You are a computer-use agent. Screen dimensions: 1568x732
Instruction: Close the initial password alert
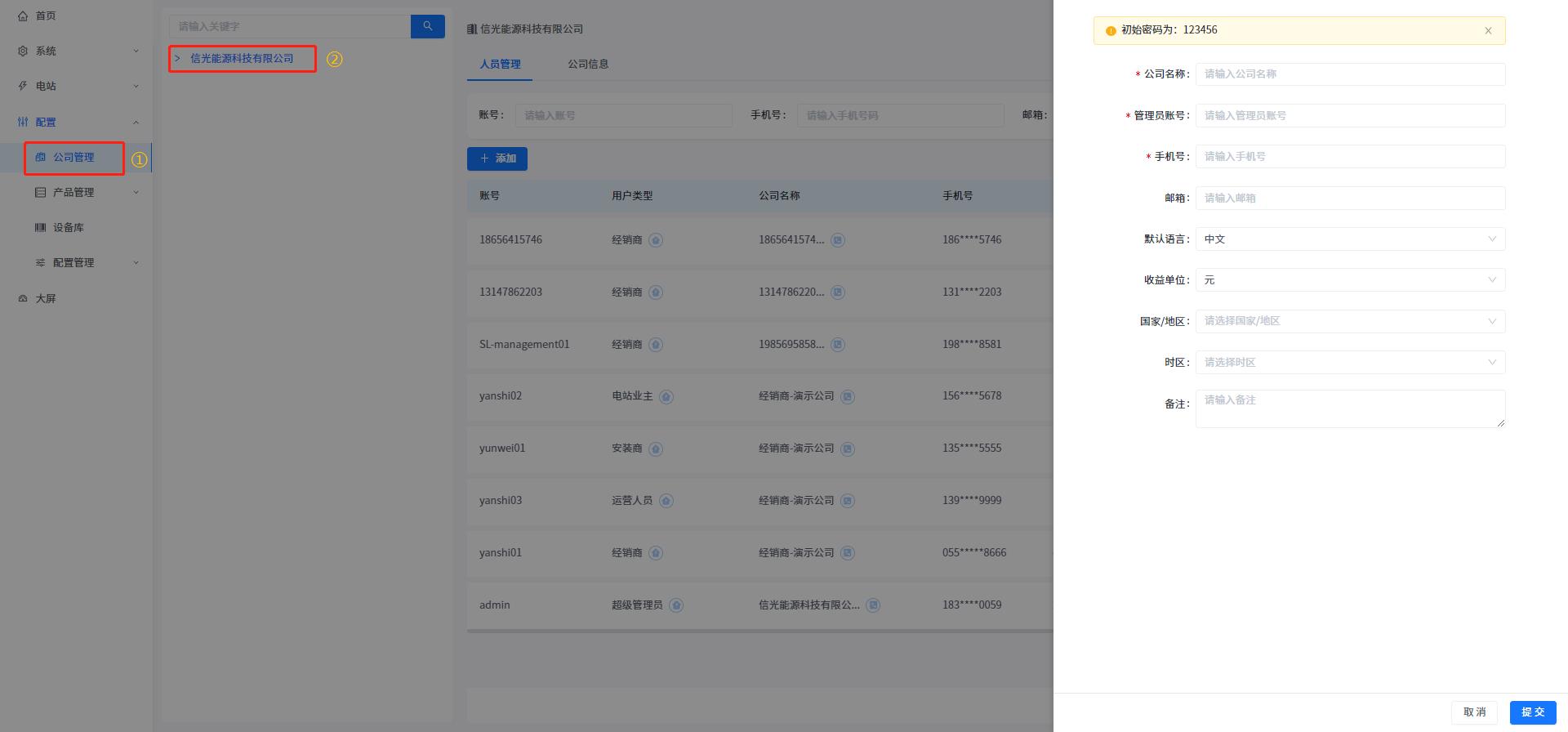point(1488,31)
